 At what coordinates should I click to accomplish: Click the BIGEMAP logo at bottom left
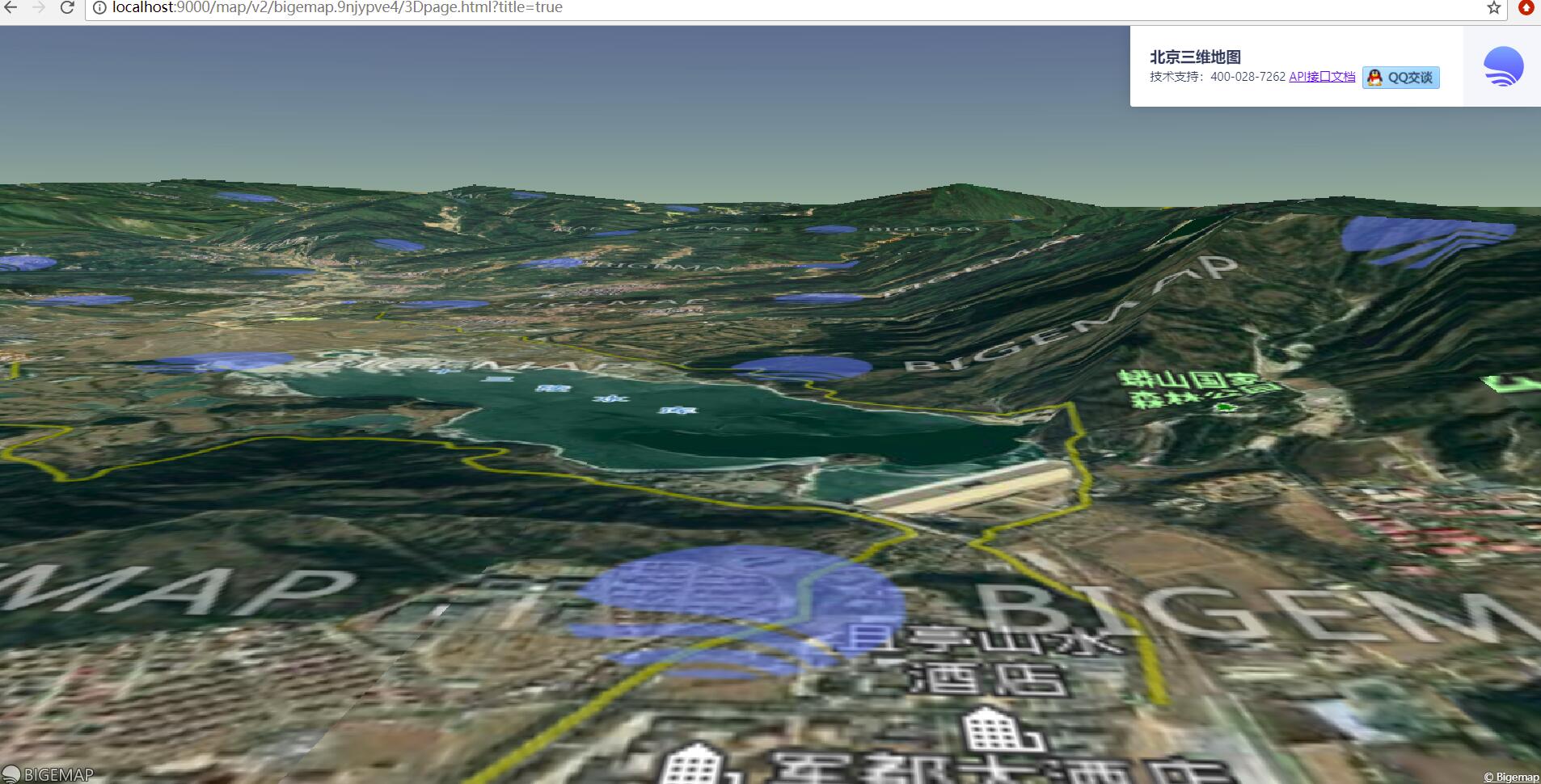pyautogui.click(x=48, y=774)
